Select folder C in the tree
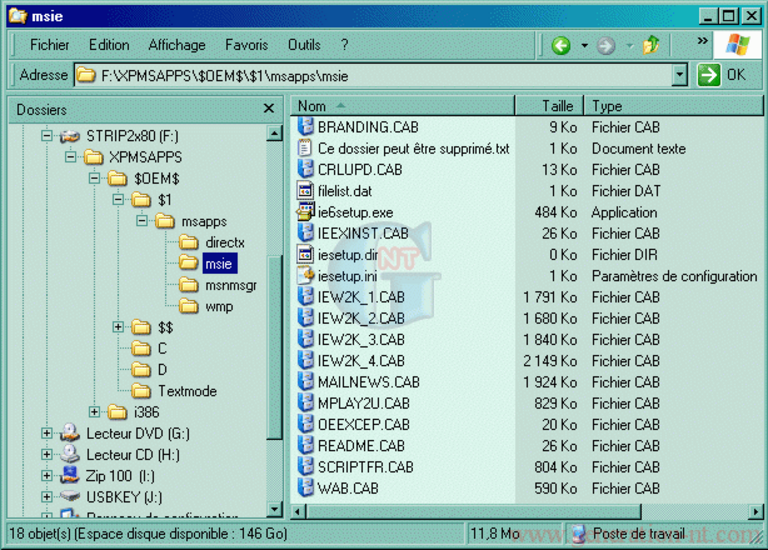 (162, 348)
